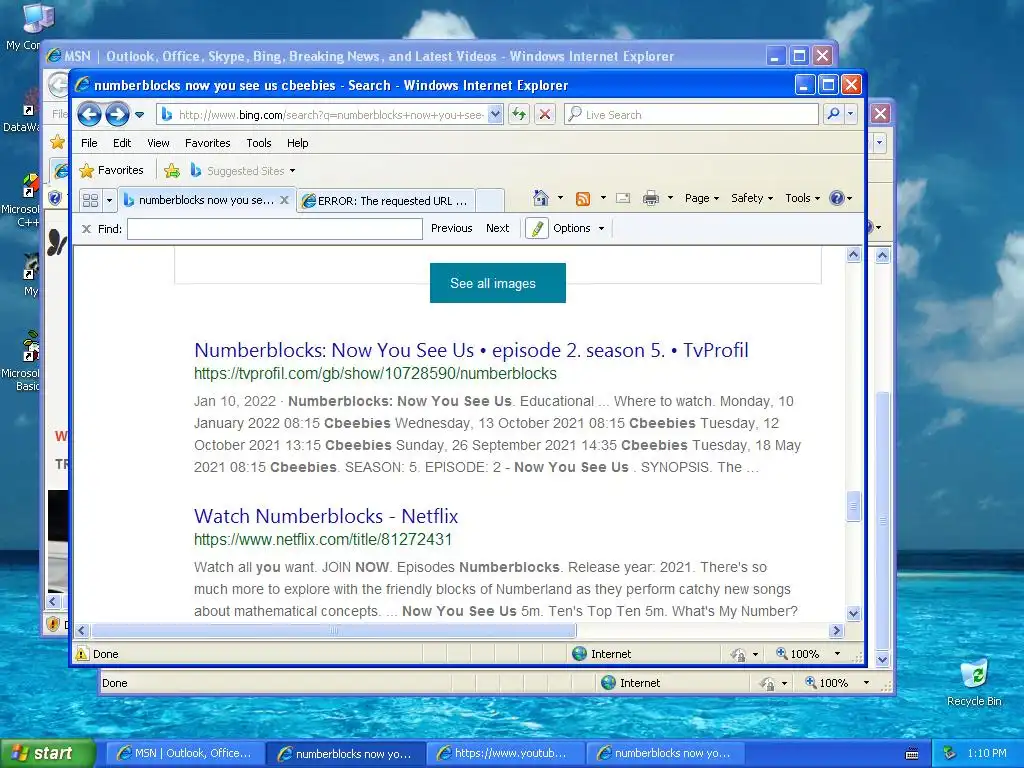Image resolution: width=1024 pixels, height=768 pixels.
Task: Open the Tools command bar menu
Action: point(803,198)
